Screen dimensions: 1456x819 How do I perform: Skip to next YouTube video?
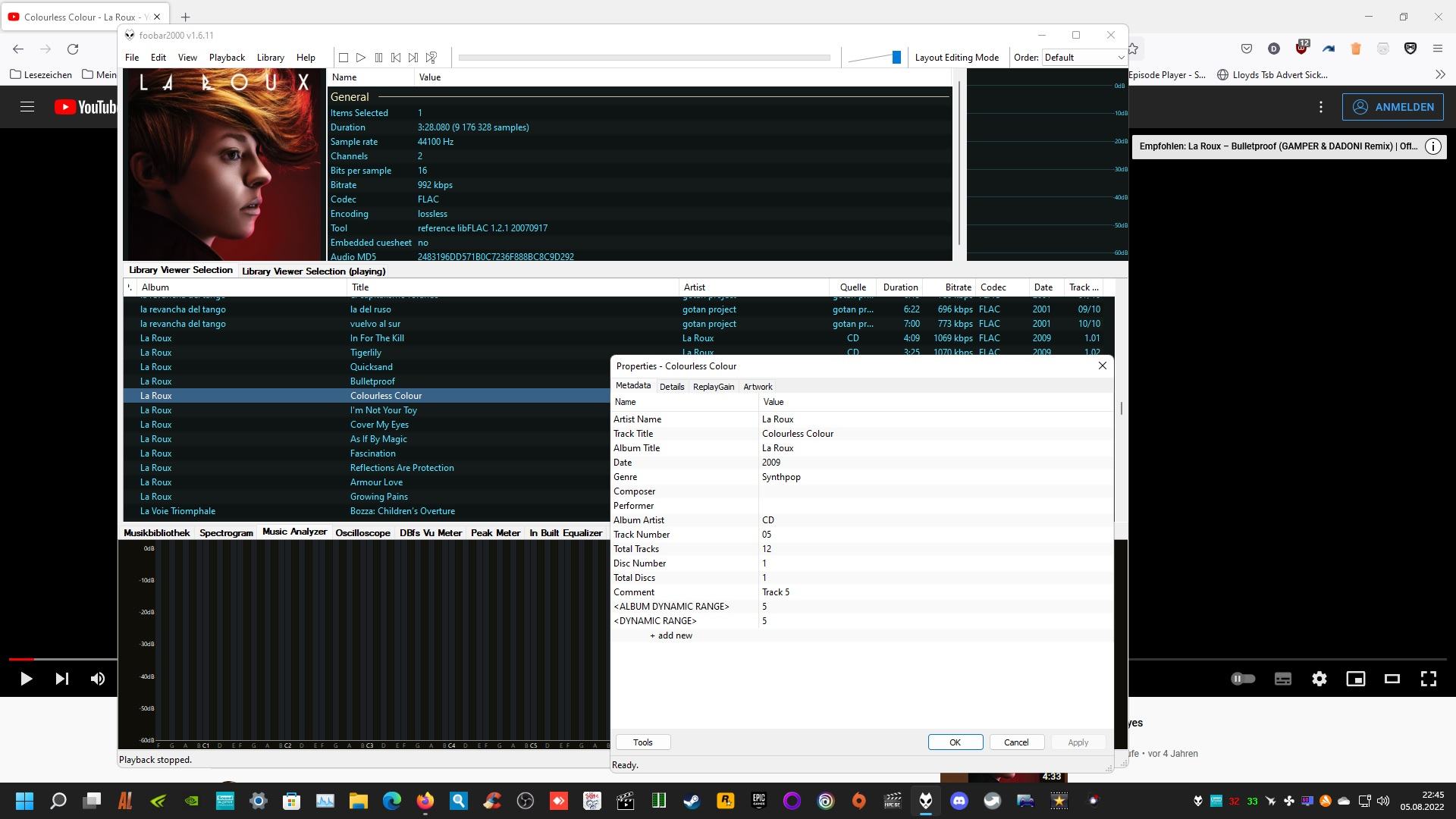(62, 679)
